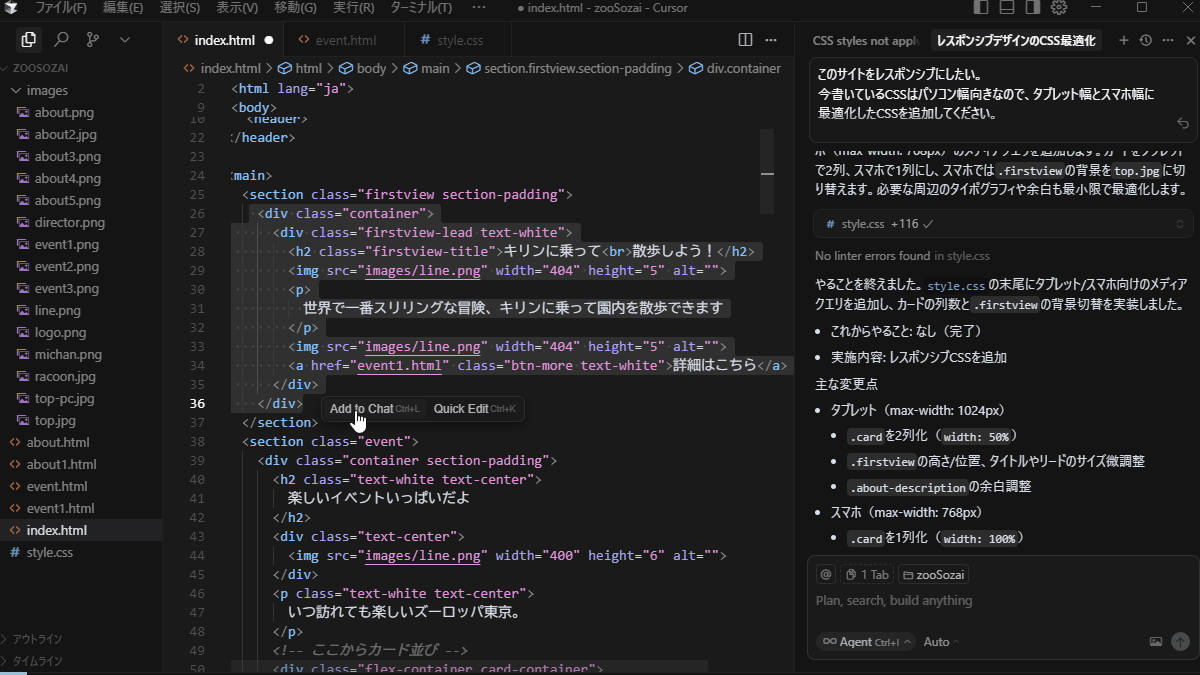Show chat history clock icon

pyautogui.click(x=1145, y=40)
